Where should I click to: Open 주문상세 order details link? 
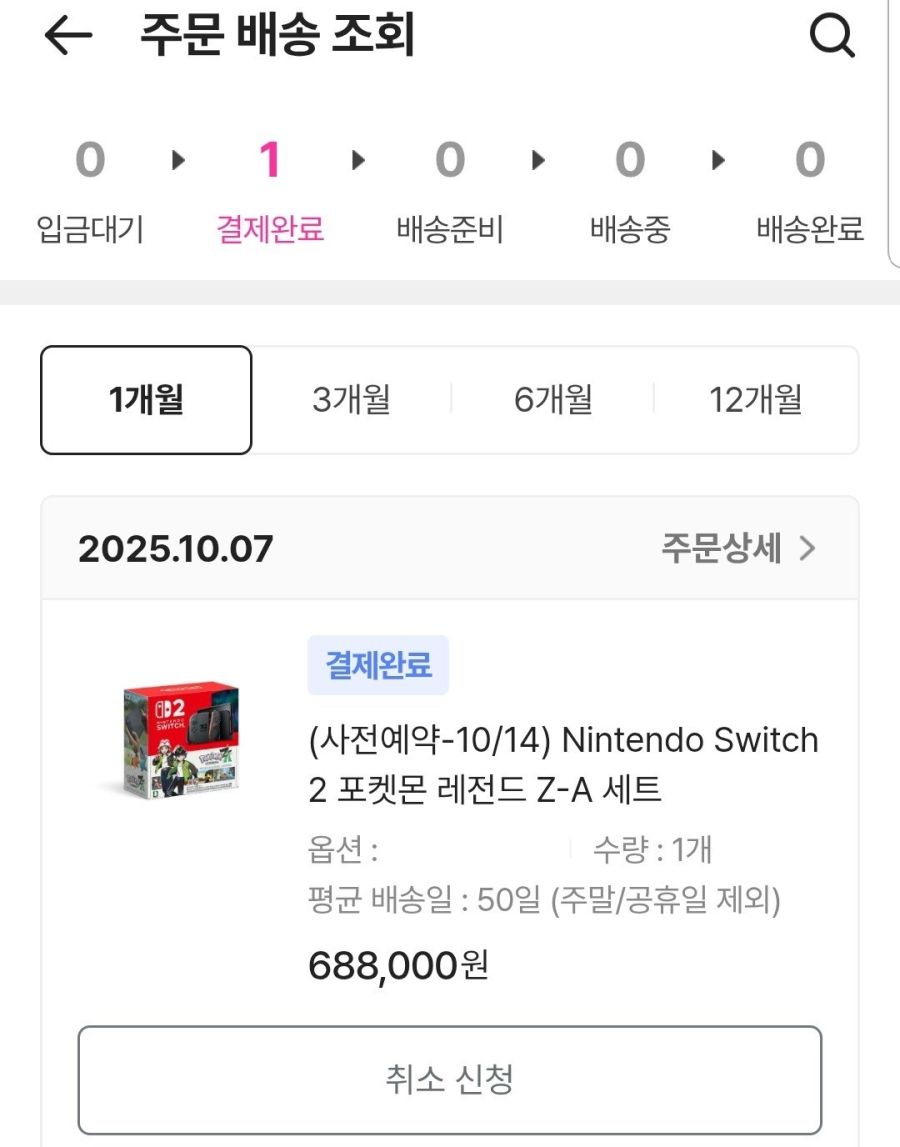(720, 548)
